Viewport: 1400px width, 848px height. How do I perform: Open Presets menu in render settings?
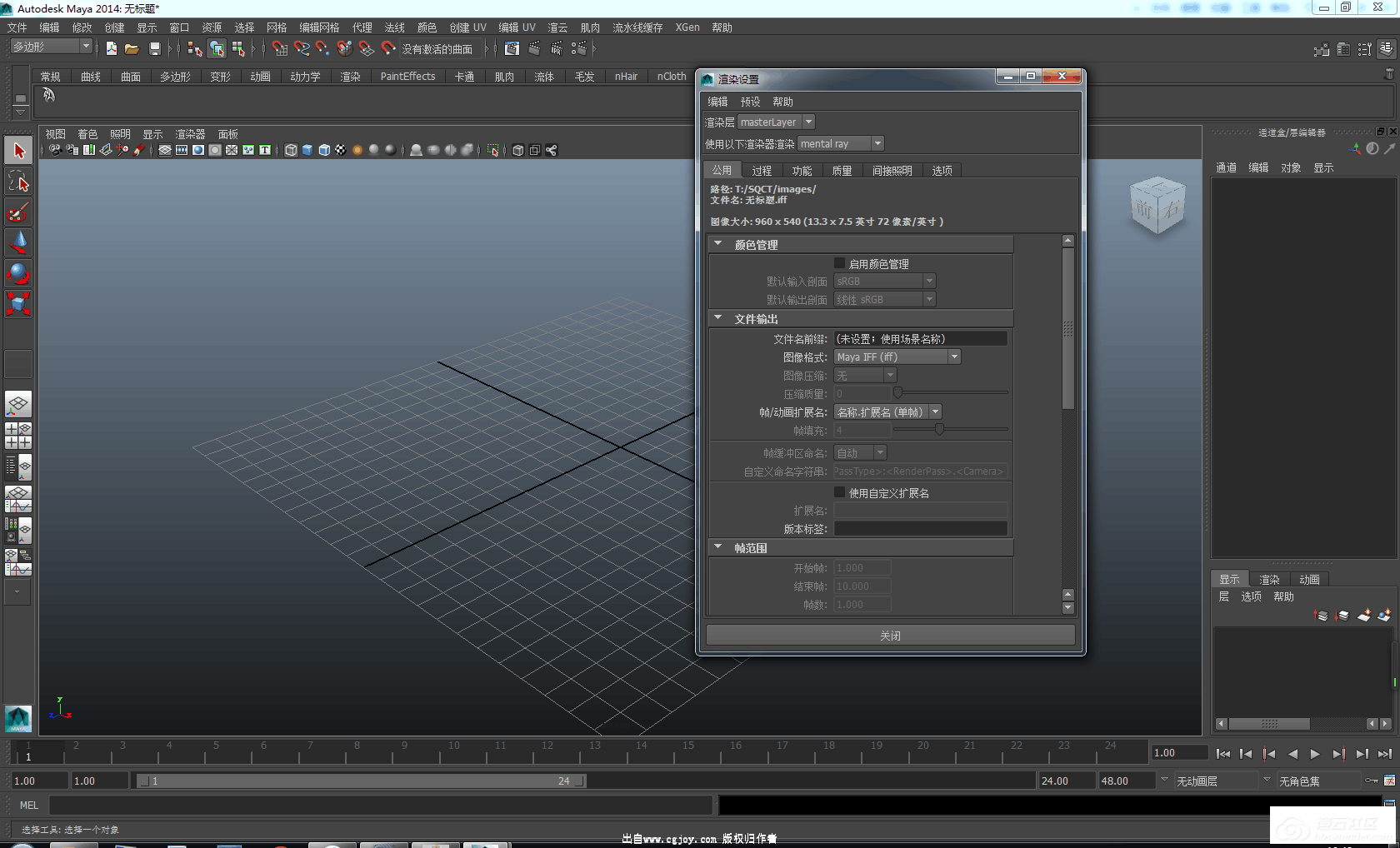coord(750,102)
